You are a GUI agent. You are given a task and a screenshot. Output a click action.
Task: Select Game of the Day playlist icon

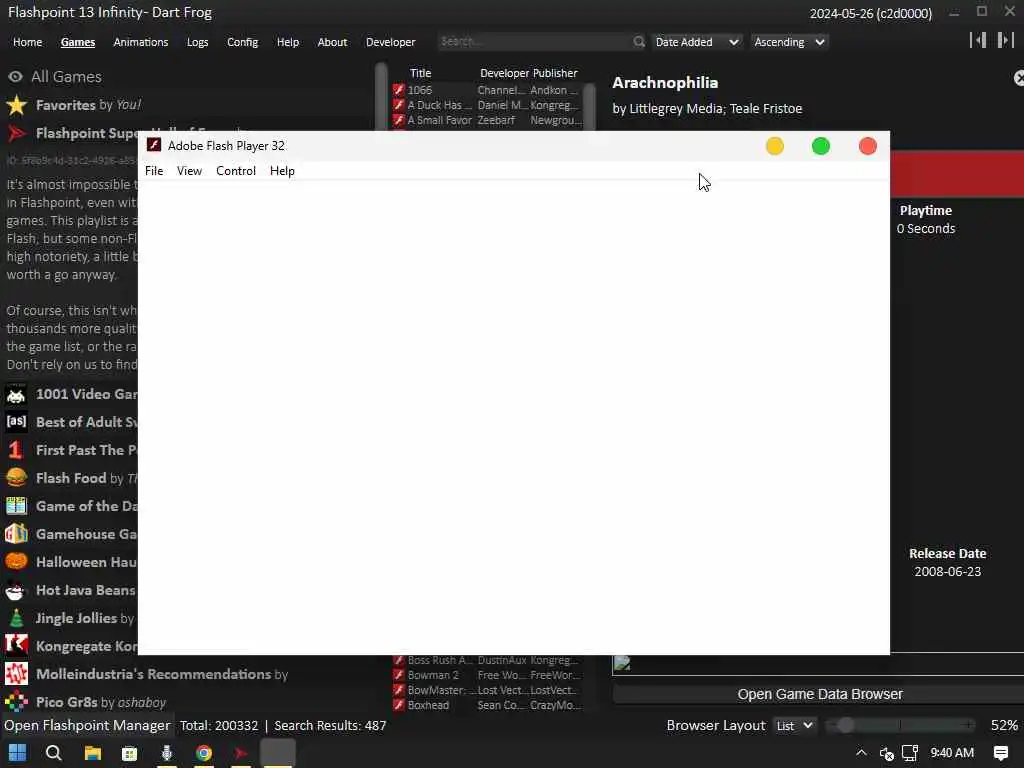pos(16,506)
